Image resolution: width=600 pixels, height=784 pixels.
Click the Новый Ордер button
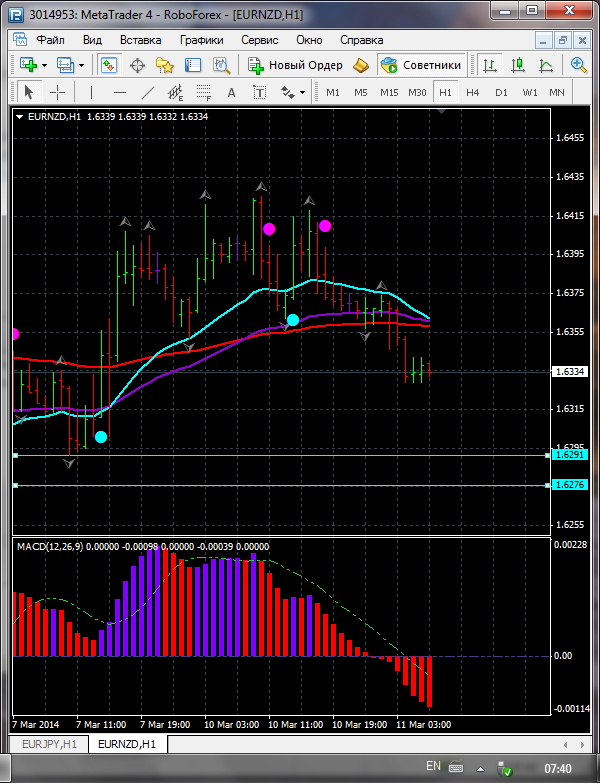click(296, 65)
